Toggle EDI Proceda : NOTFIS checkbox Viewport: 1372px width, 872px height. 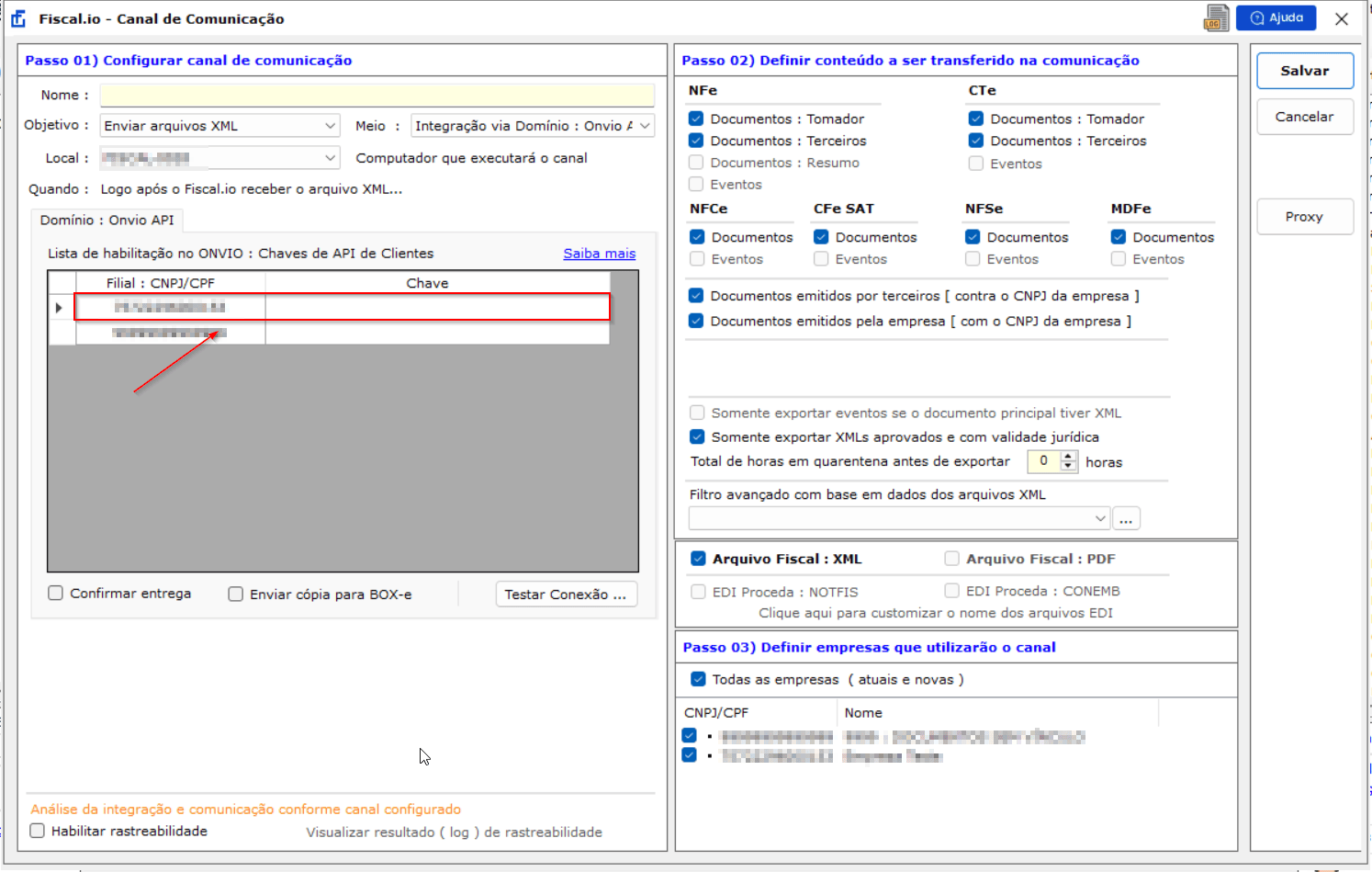pyautogui.click(x=698, y=592)
